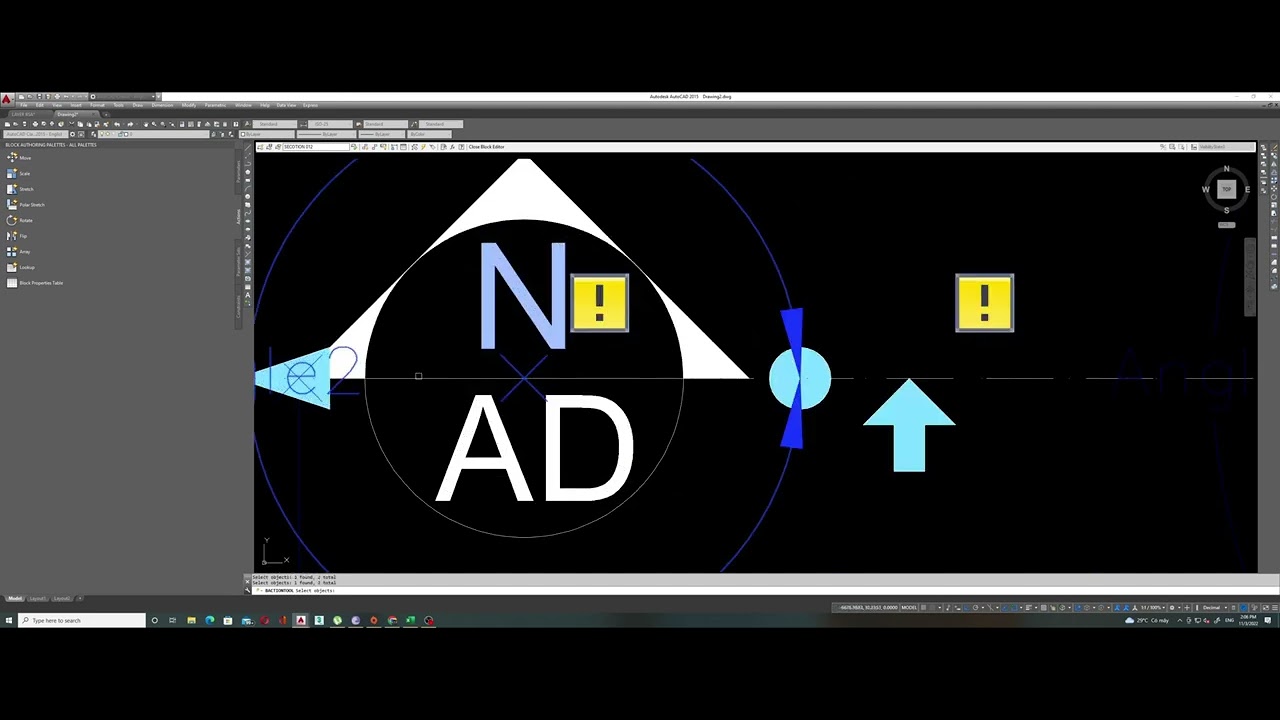Open the workspace switching gear icon

point(1172,607)
